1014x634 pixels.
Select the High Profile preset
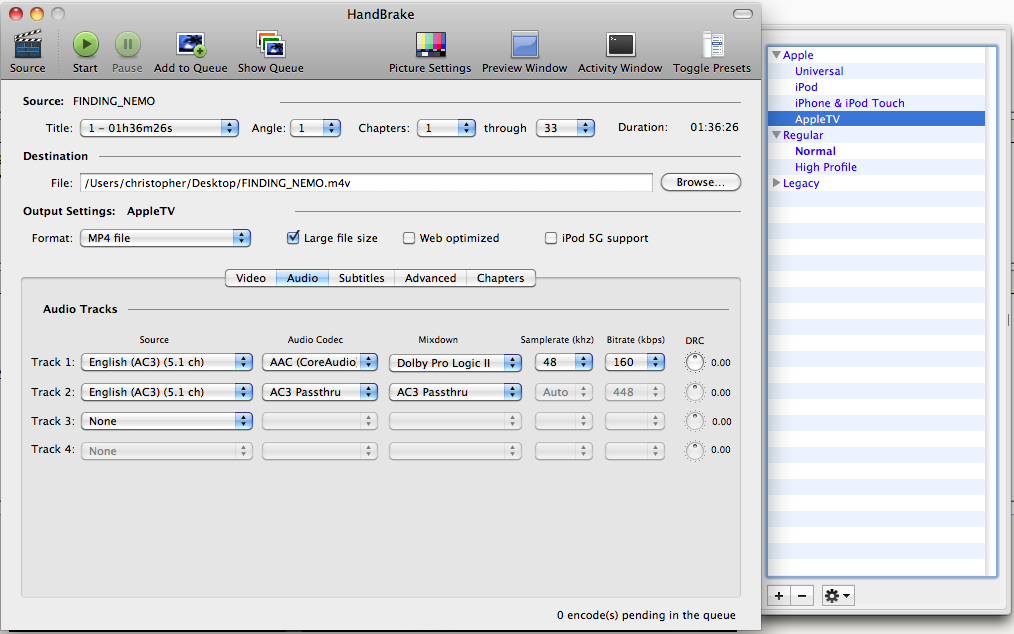(x=825, y=167)
